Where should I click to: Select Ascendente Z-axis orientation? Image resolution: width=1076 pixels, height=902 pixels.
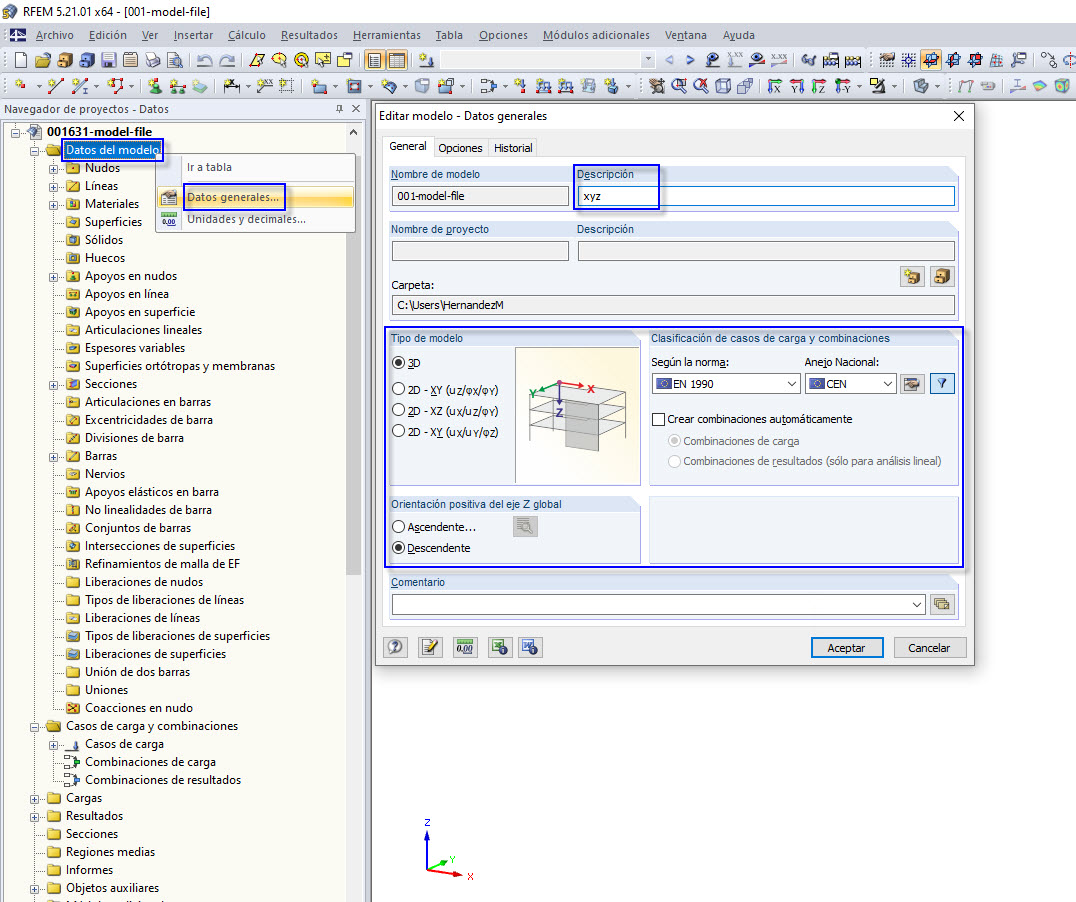(x=398, y=527)
